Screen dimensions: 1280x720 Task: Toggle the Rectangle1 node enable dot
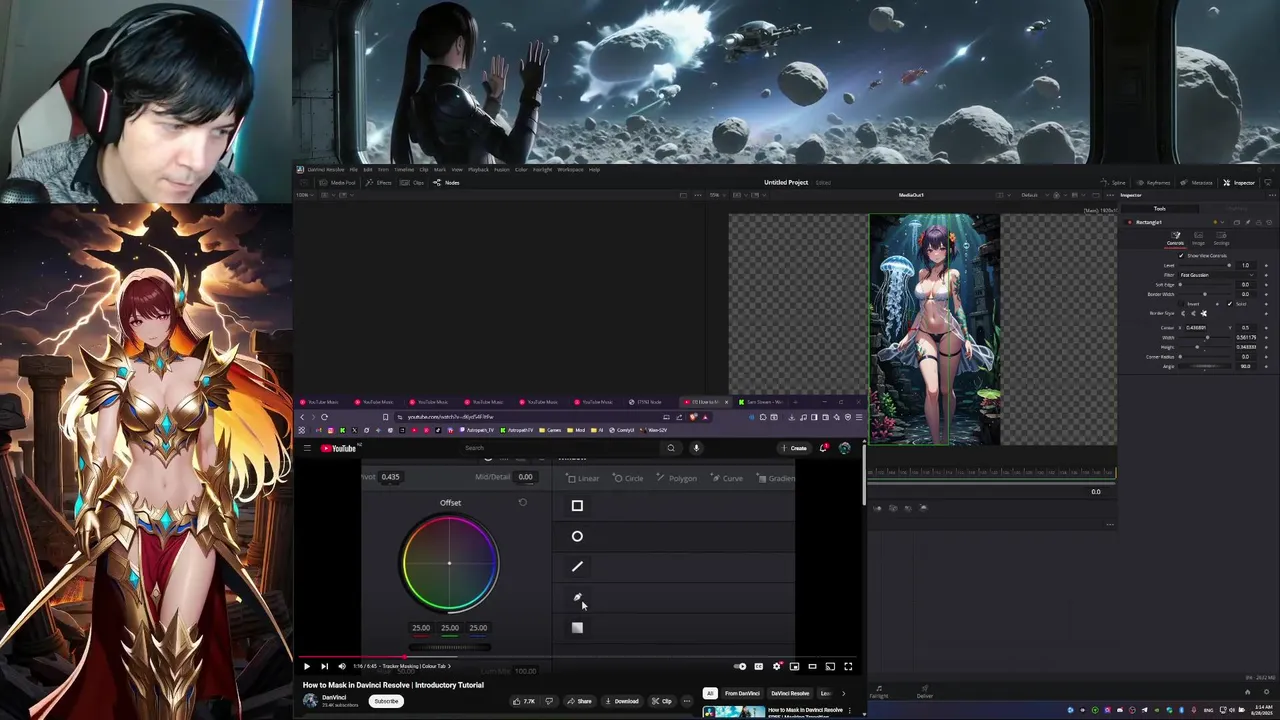click(x=1129, y=222)
